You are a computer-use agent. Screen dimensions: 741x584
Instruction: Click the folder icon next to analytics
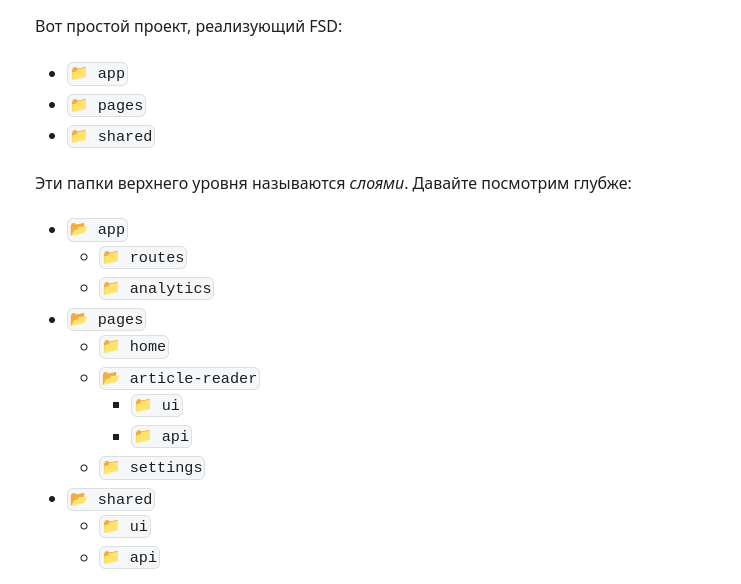coord(111,288)
